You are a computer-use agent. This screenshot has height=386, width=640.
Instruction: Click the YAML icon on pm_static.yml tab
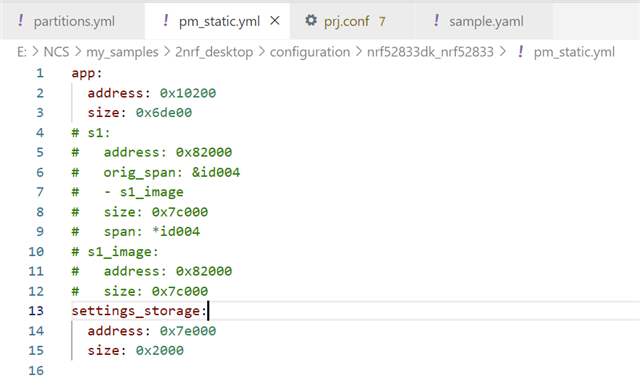coord(165,20)
